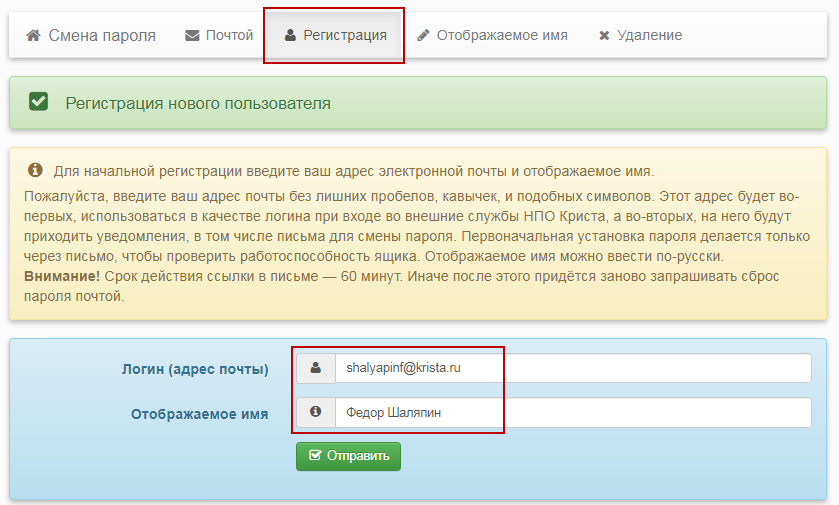
Task: Click the info icon in yellow notice box
Action: pyautogui.click(x=35, y=170)
